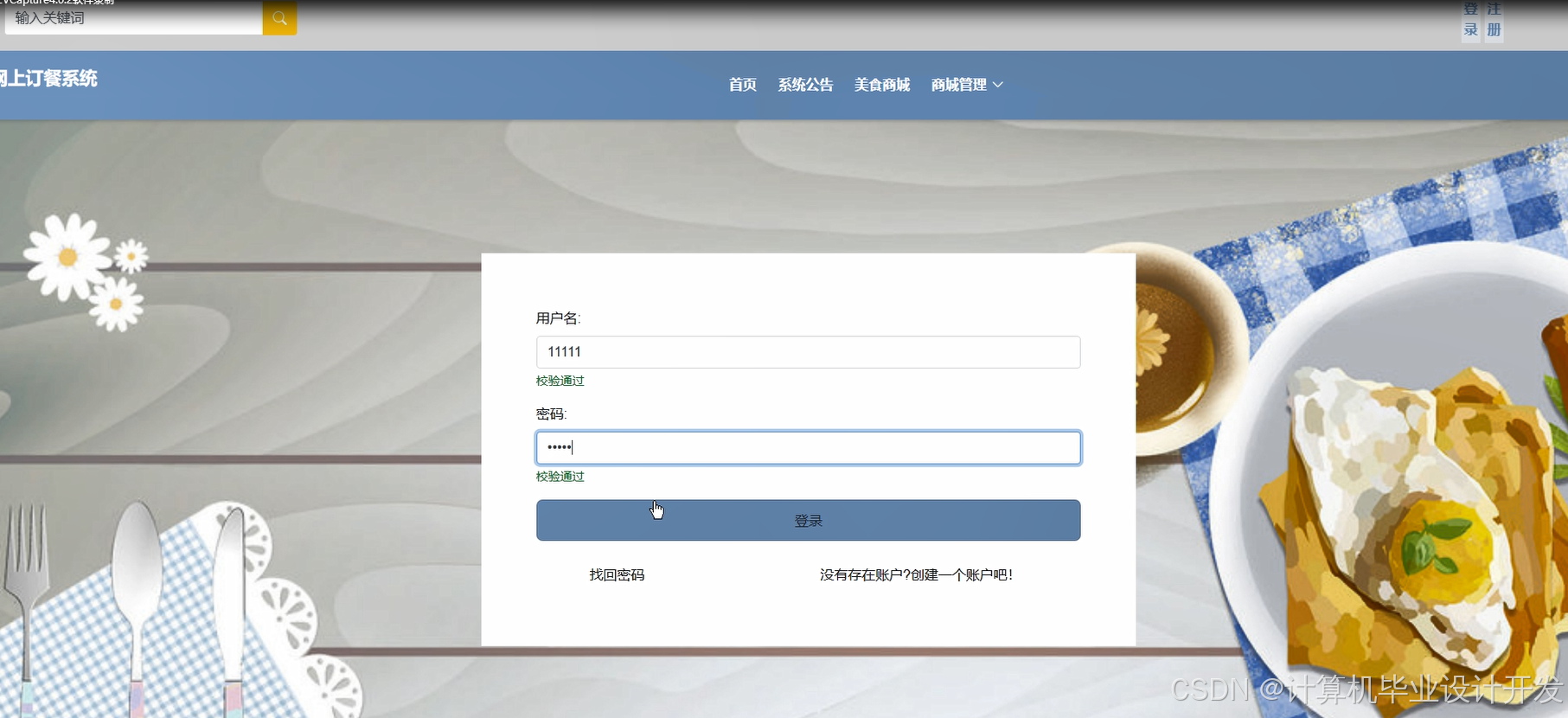This screenshot has width=1568, height=718.
Task: Open the 首页 navigation item
Action: (742, 85)
